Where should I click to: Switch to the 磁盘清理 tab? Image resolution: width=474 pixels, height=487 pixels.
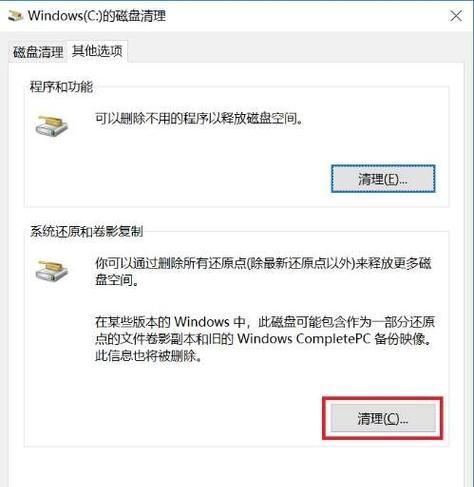point(38,52)
